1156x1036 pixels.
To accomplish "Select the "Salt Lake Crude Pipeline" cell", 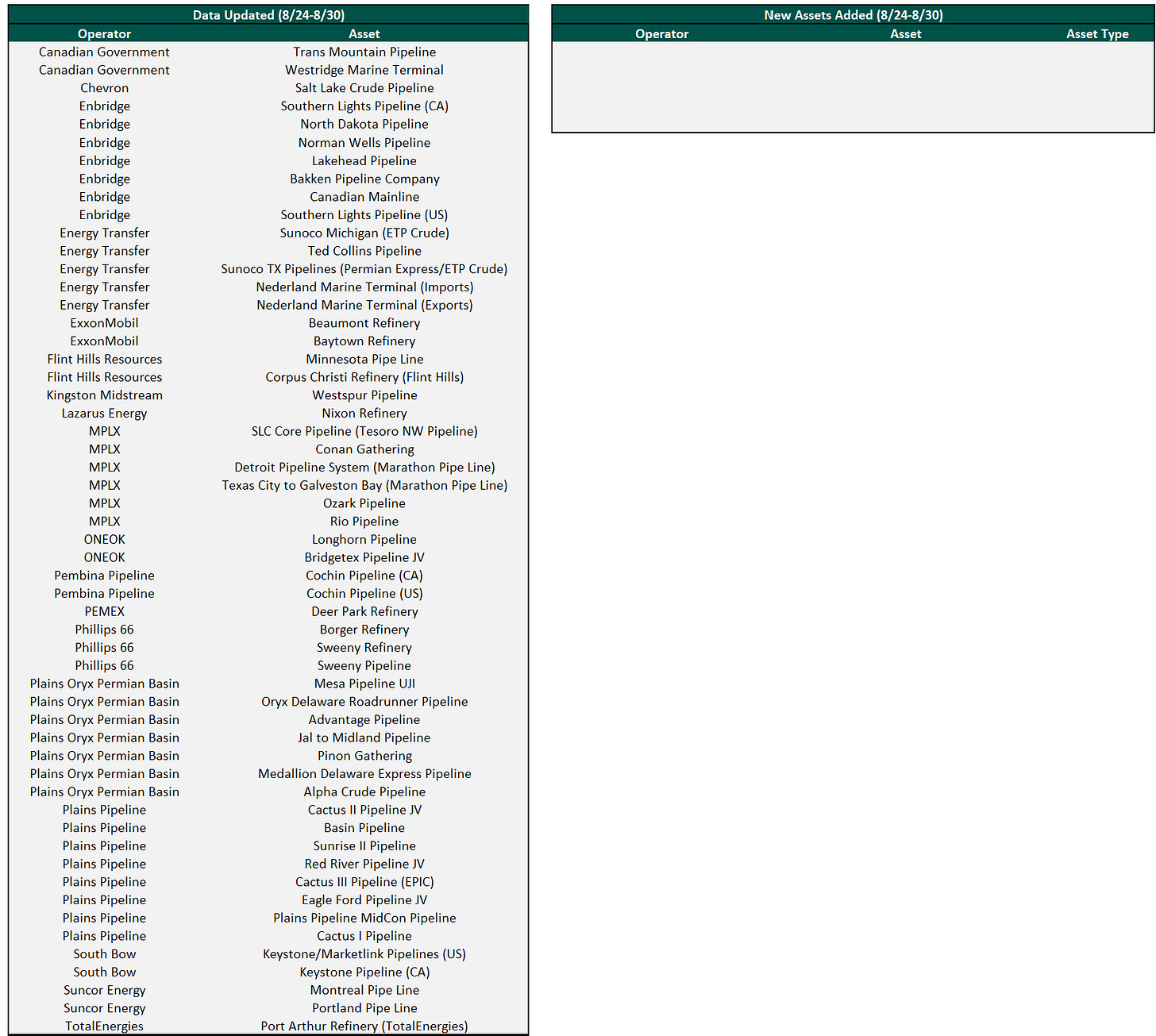I will coord(364,88).
